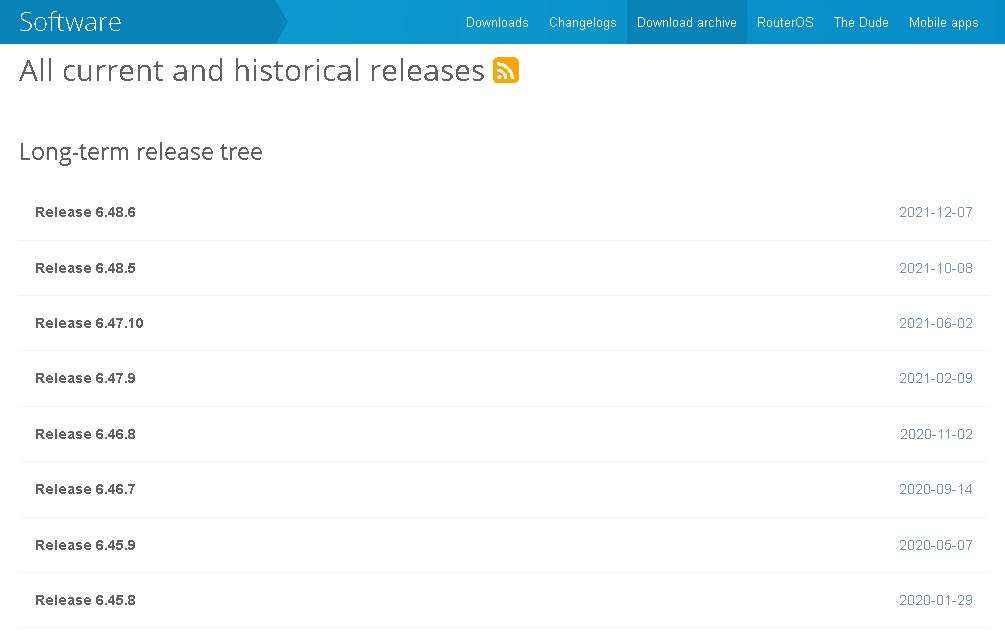Expand Release 6.48.6 entry
Screen dimensions: 1005x636
(503, 212)
